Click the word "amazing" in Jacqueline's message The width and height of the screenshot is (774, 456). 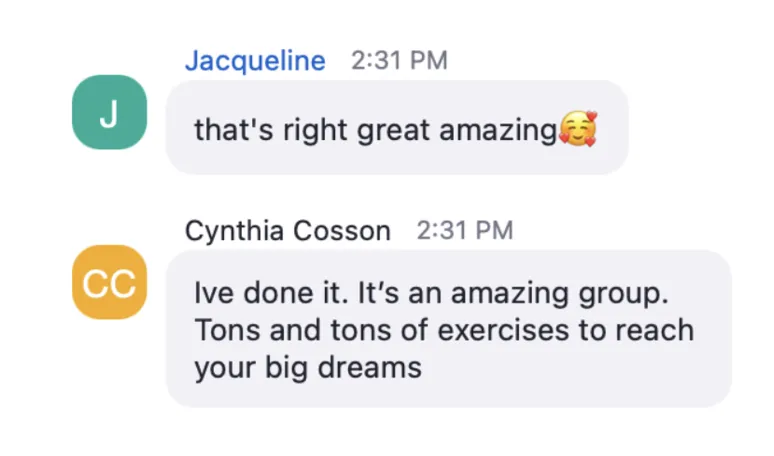click(x=498, y=131)
